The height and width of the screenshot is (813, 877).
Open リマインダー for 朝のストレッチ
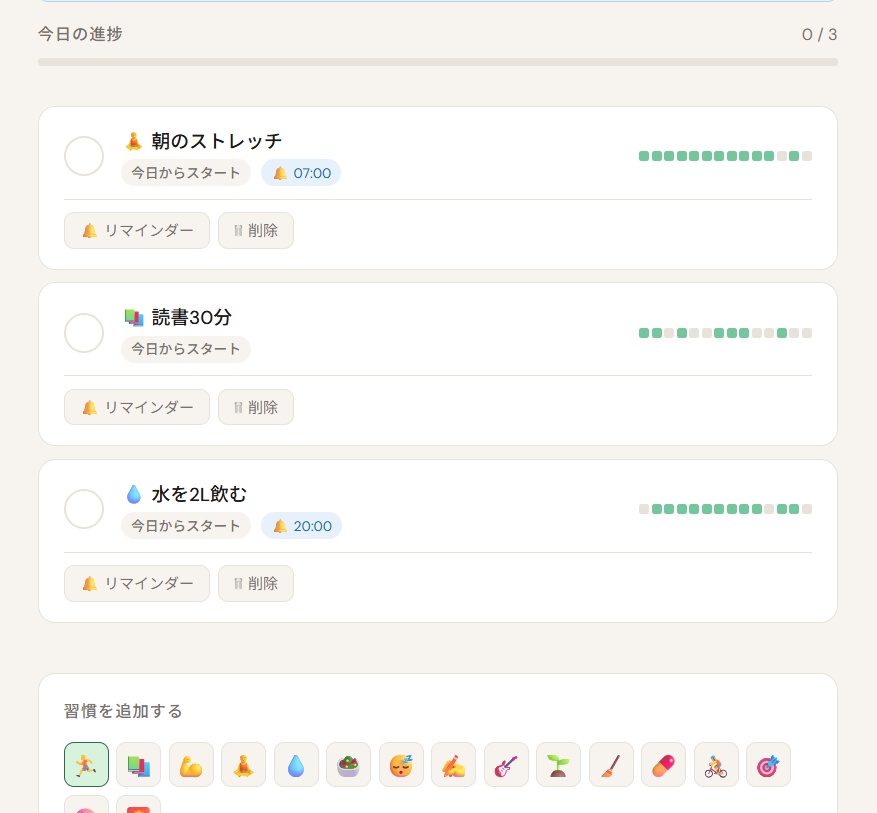pyautogui.click(x=137, y=230)
